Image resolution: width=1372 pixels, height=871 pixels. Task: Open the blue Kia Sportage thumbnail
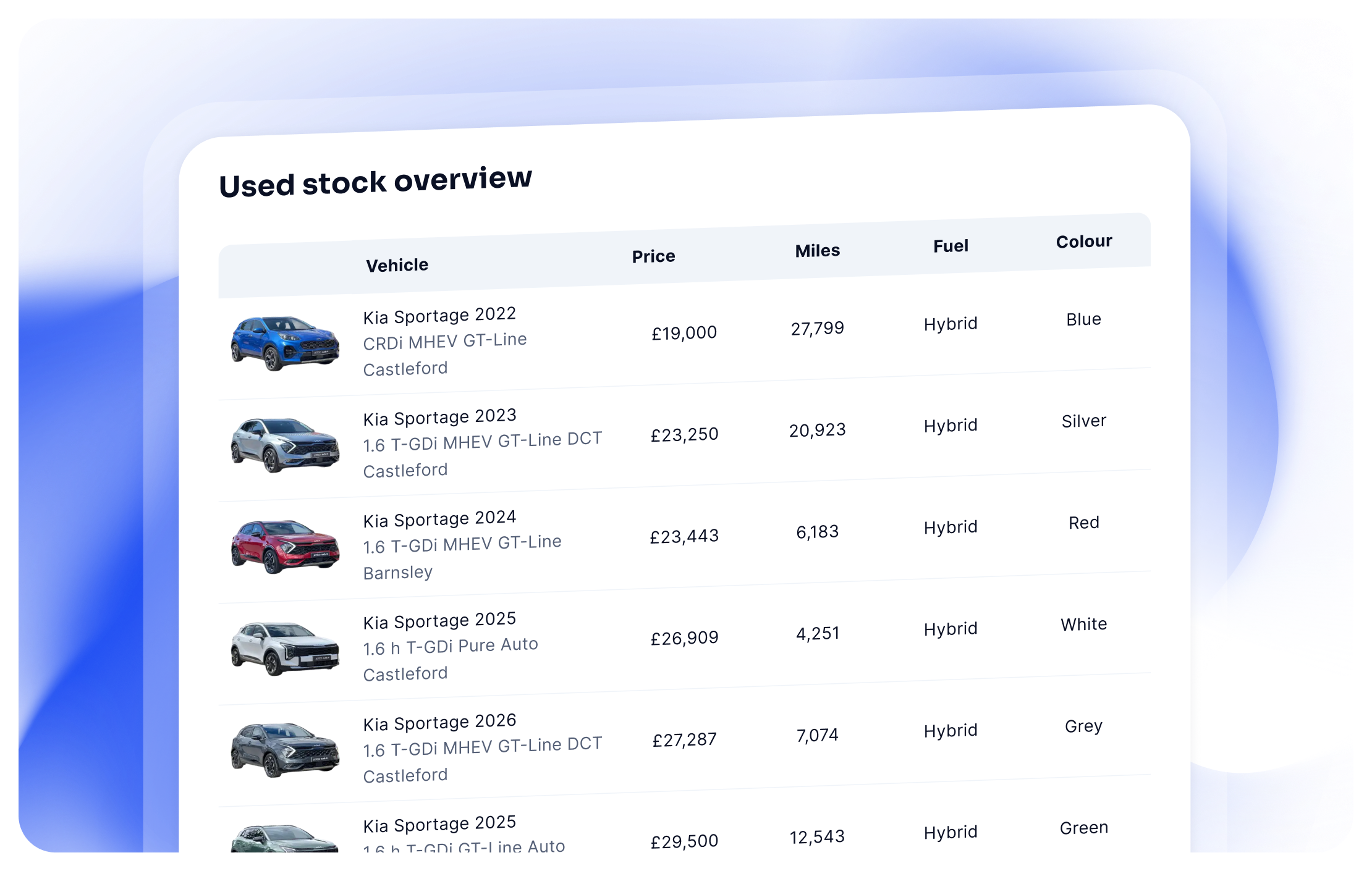tap(285, 343)
